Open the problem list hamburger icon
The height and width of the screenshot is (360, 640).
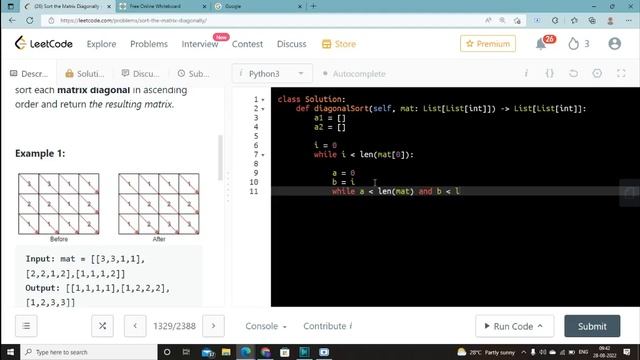[26, 326]
